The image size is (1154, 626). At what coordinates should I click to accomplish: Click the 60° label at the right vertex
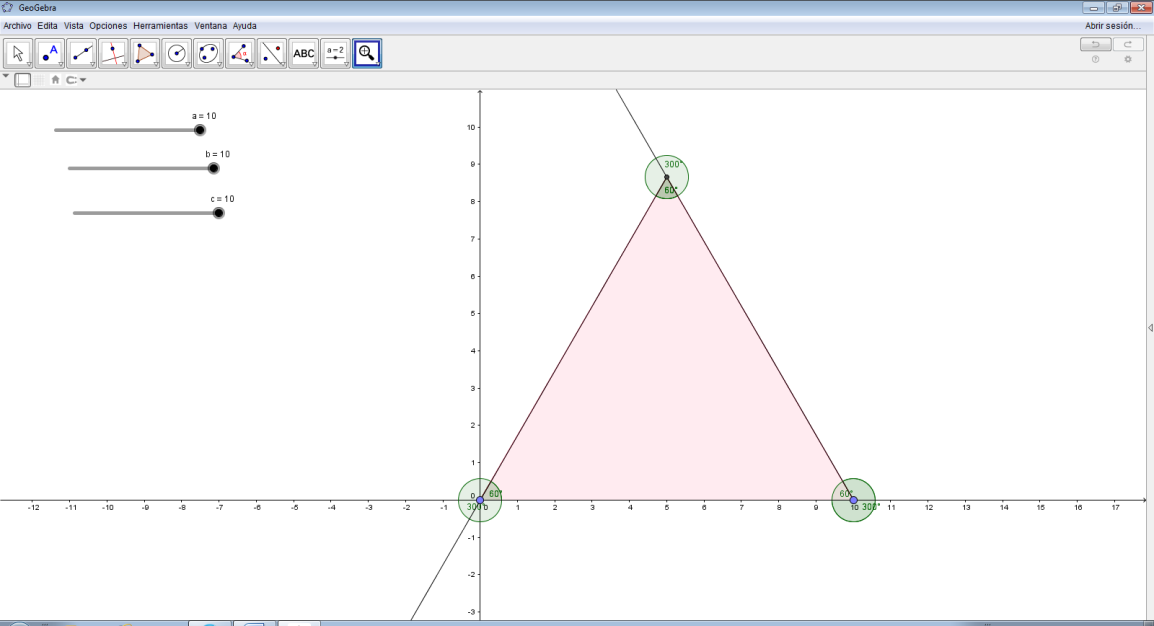846,494
